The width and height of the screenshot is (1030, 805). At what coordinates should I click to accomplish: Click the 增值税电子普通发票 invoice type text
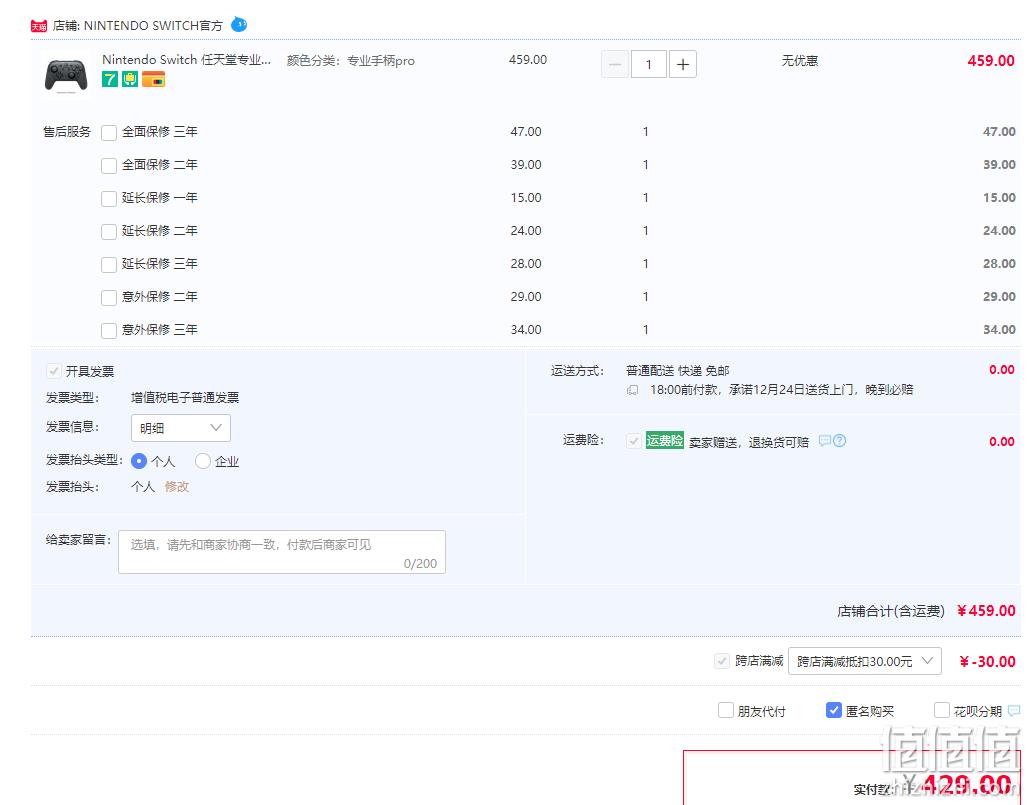click(185, 398)
